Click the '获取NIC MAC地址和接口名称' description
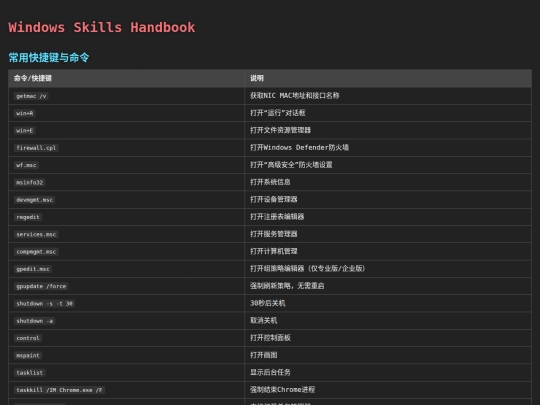This screenshot has width=540, height=405. click(x=294, y=96)
